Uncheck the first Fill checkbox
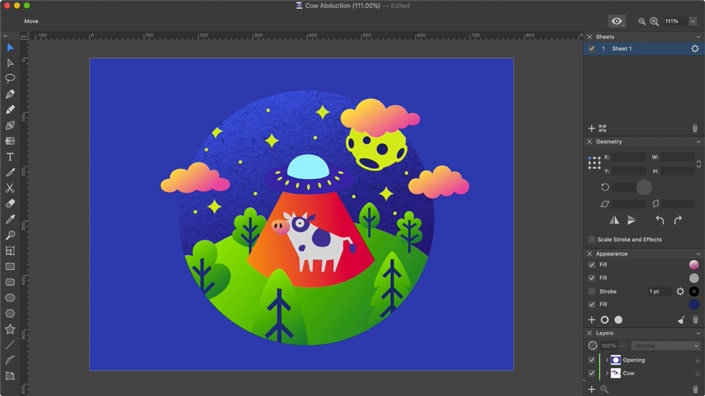705x396 pixels. click(x=591, y=265)
